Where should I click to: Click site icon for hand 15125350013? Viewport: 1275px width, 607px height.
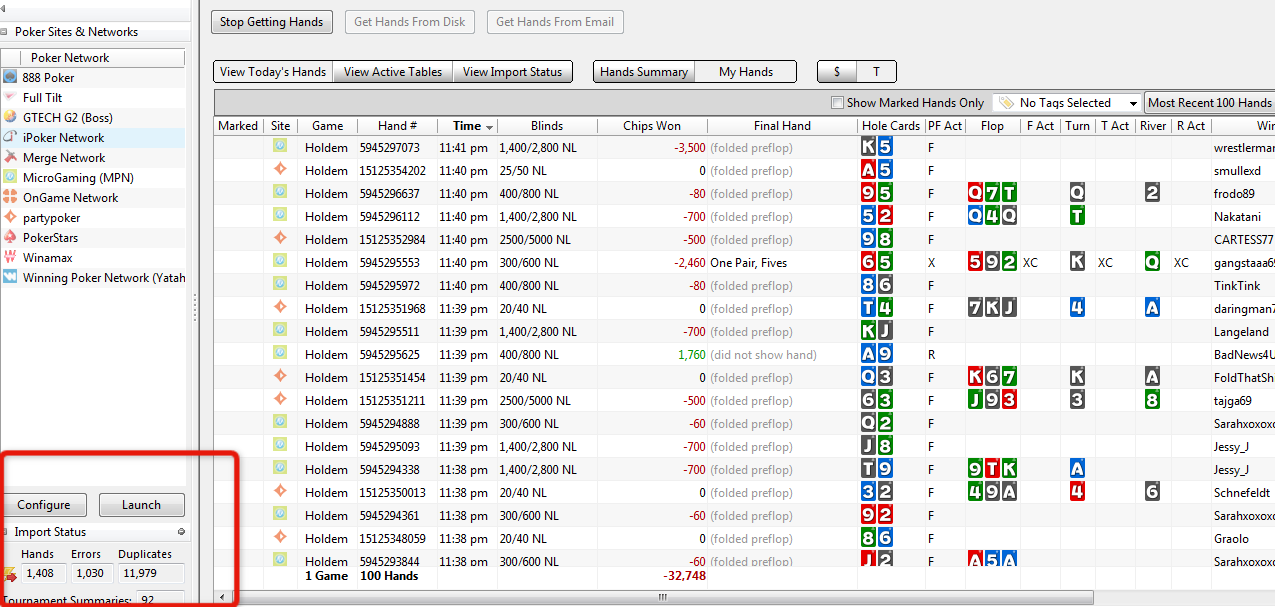(x=281, y=491)
